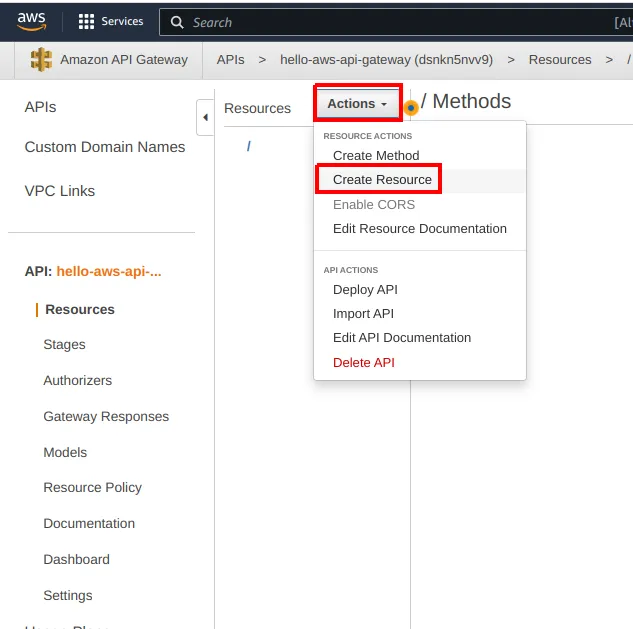
Task: Open the Actions dropdown button
Action: click(x=357, y=103)
